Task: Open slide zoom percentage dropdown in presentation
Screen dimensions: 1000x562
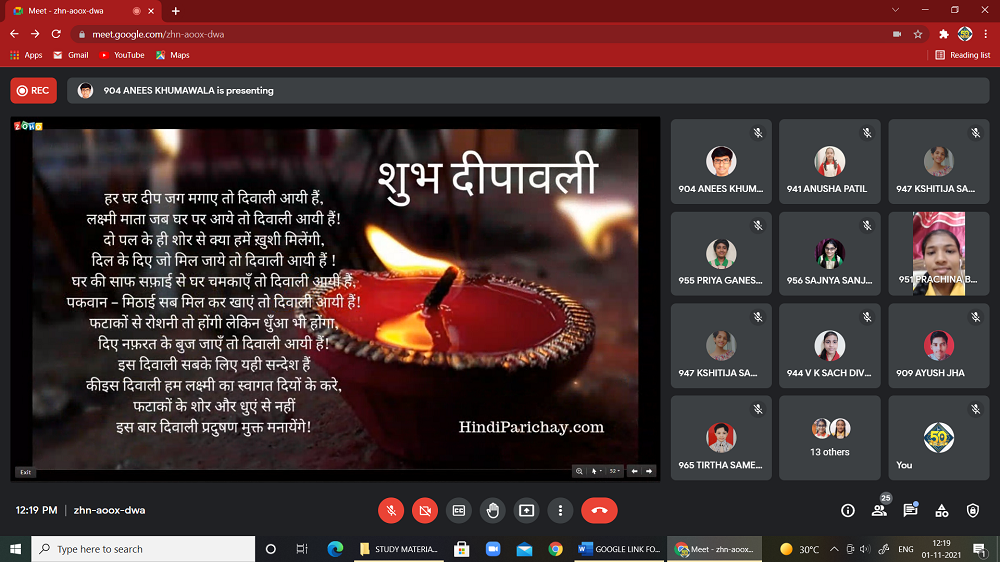Action: click(616, 471)
